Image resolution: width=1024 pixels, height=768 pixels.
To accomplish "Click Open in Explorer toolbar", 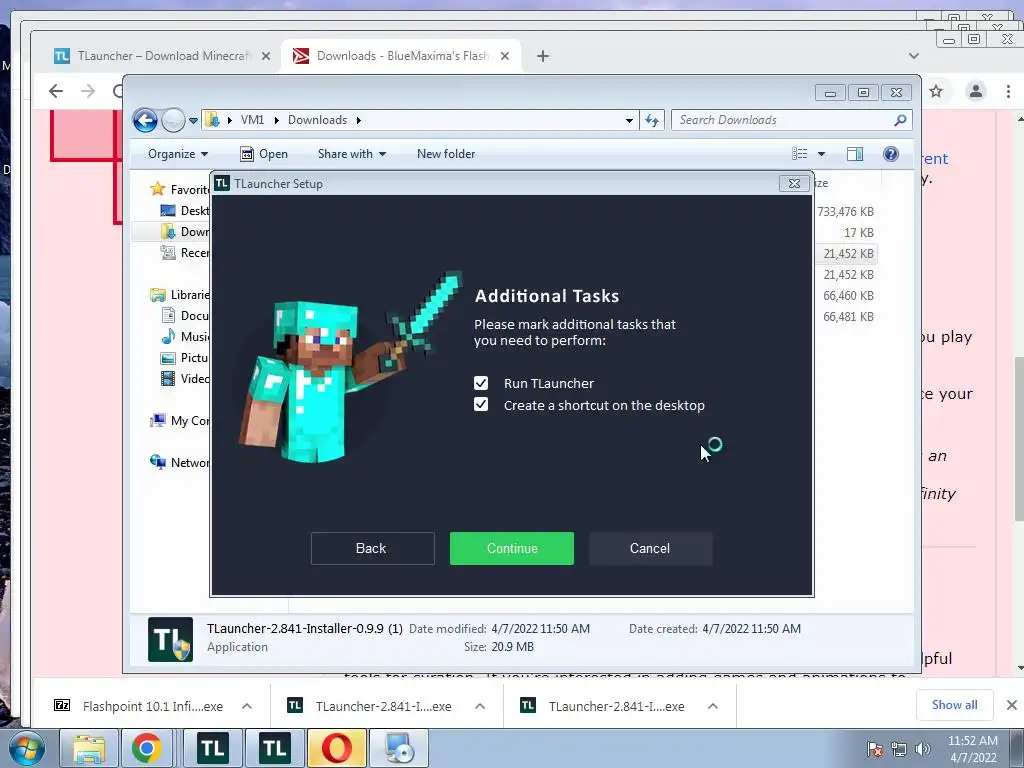I will [264, 154].
